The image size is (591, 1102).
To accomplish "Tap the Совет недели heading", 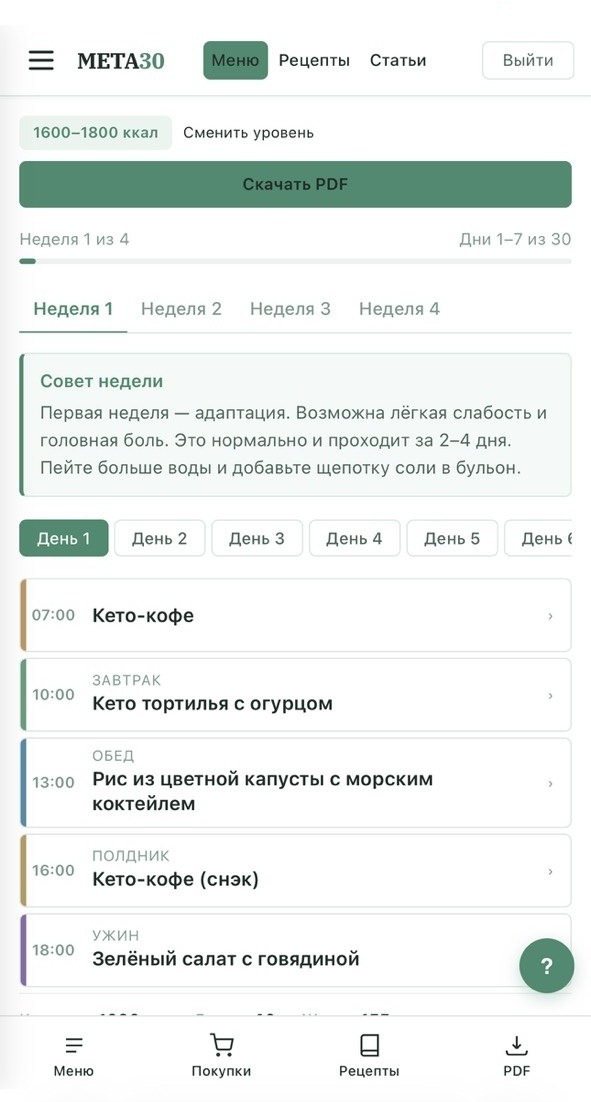I will pos(101,381).
